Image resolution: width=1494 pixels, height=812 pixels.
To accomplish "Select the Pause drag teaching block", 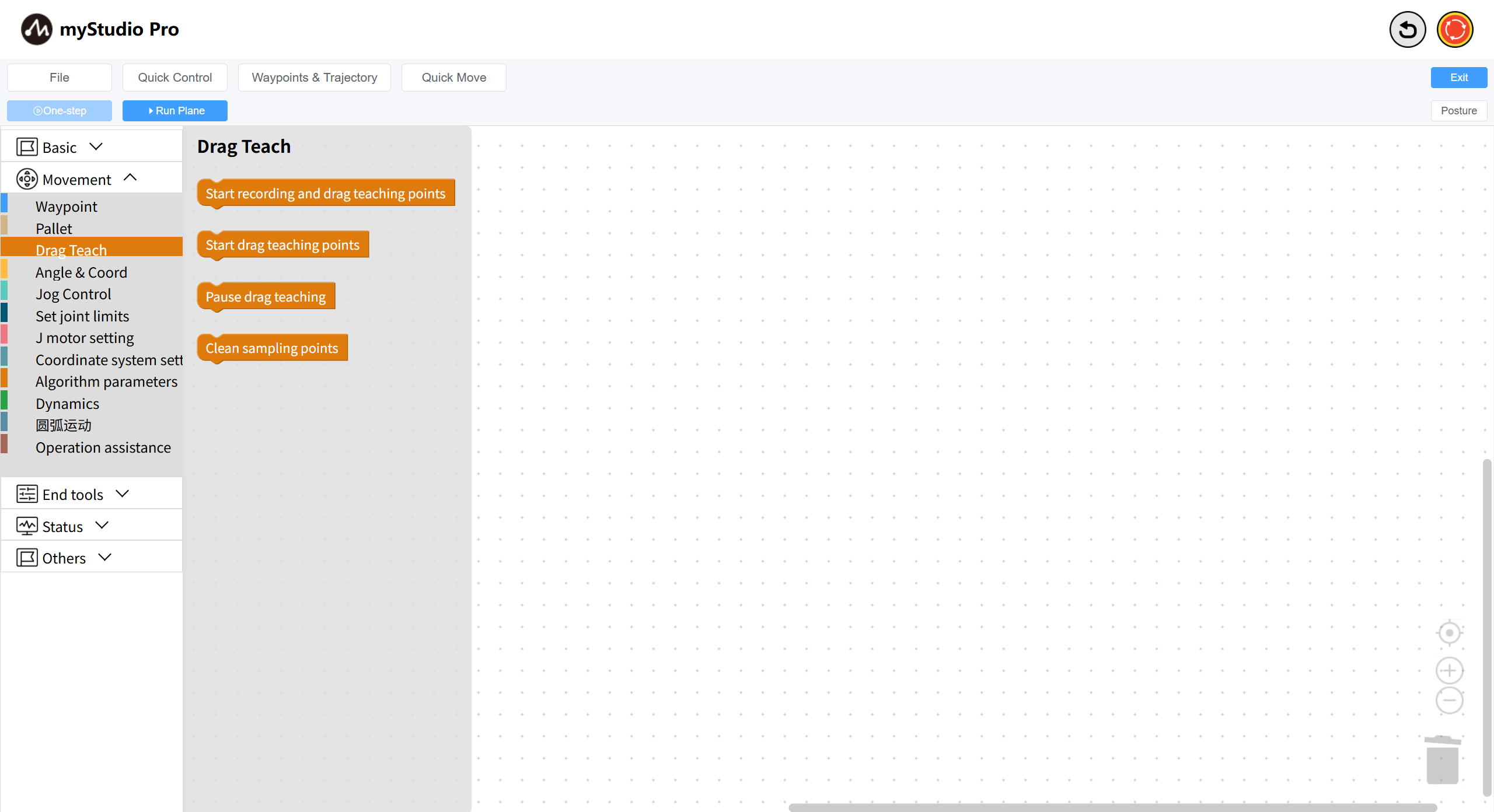I will point(266,297).
